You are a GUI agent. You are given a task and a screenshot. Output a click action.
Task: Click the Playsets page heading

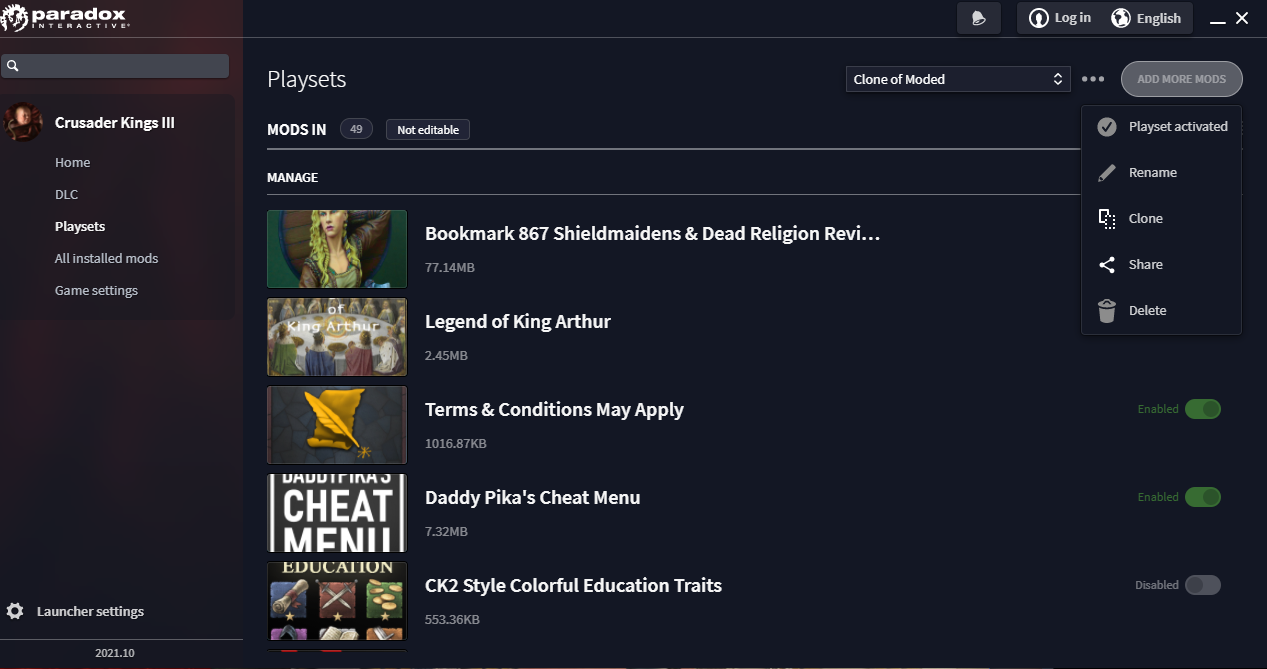pos(306,80)
